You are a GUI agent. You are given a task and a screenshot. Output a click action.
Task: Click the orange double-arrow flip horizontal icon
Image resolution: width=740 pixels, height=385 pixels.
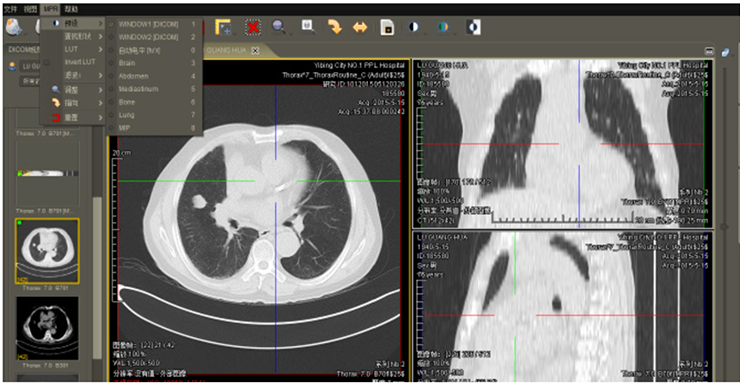[360, 27]
